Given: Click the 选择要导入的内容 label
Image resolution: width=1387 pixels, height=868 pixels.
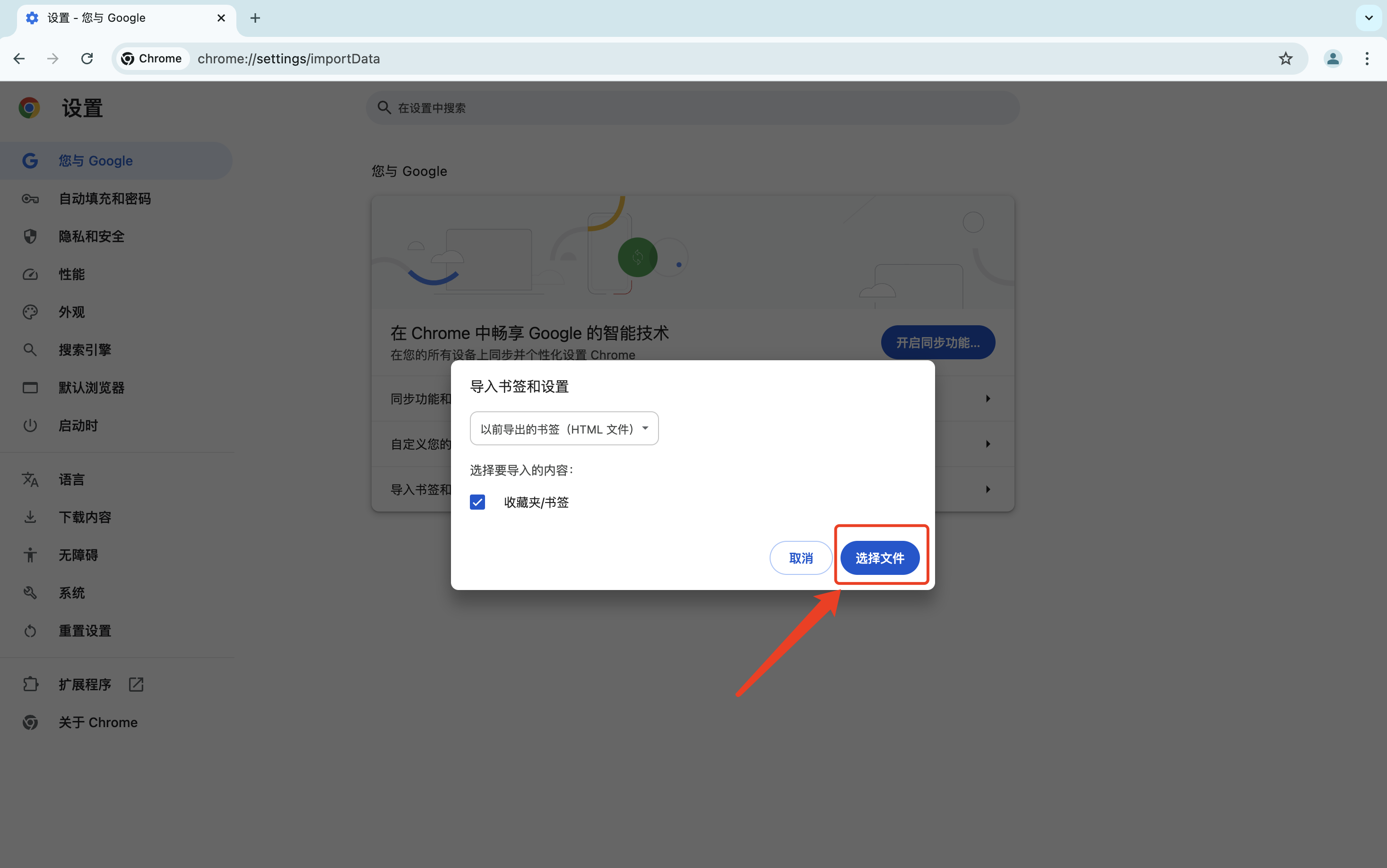Looking at the screenshot, I should [x=521, y=471].
